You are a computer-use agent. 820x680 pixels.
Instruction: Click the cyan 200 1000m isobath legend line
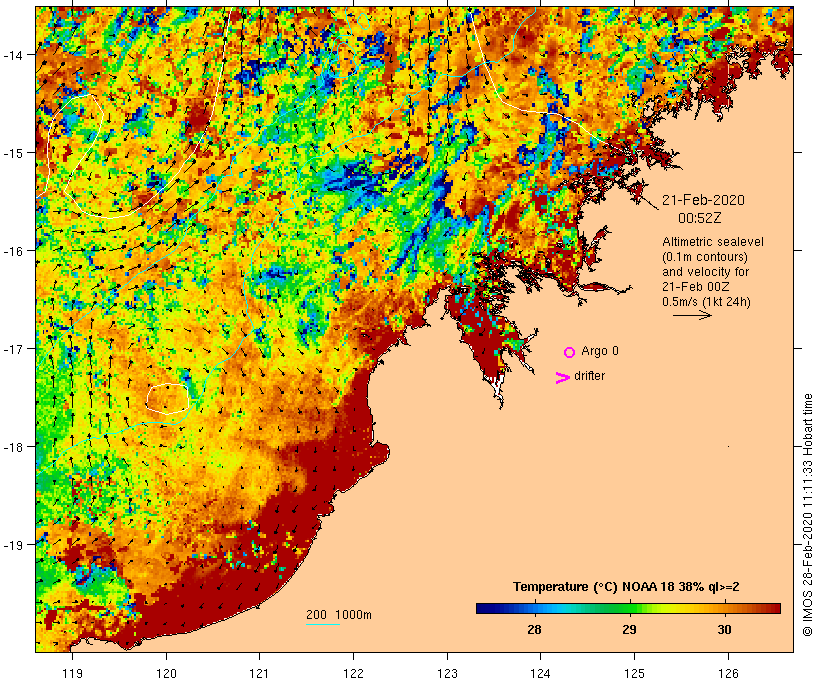click(323, 624)
